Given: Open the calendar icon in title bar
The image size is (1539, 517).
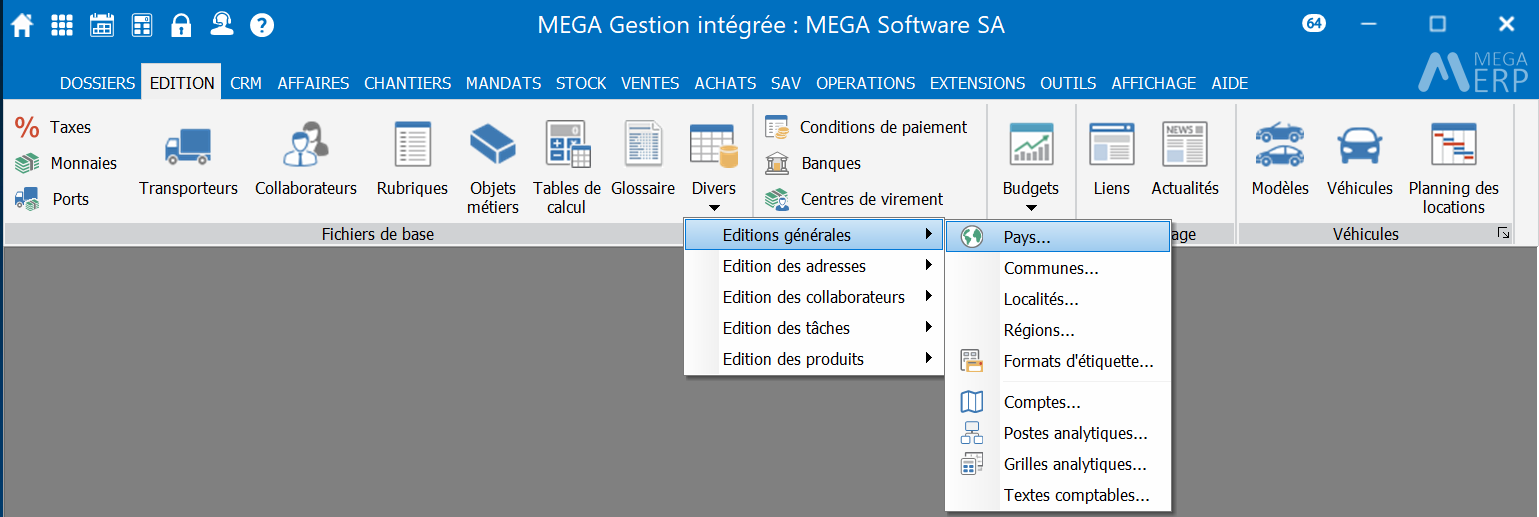Looking at the screenshot, I should tap(102, 25).
